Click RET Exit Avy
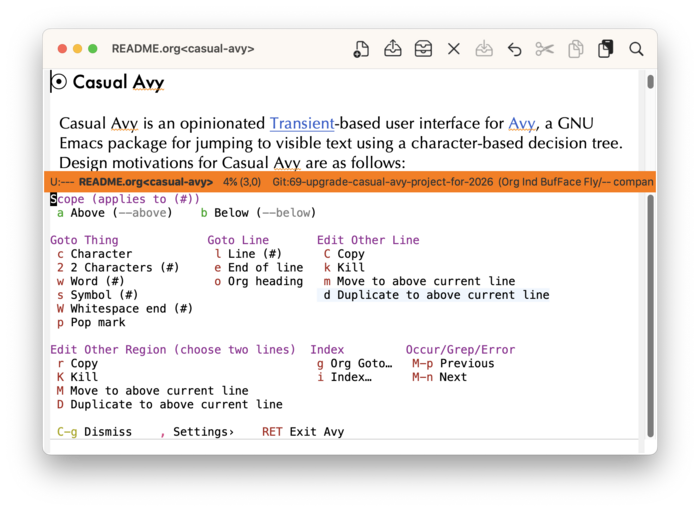700x511 pixels. point(303,432)
